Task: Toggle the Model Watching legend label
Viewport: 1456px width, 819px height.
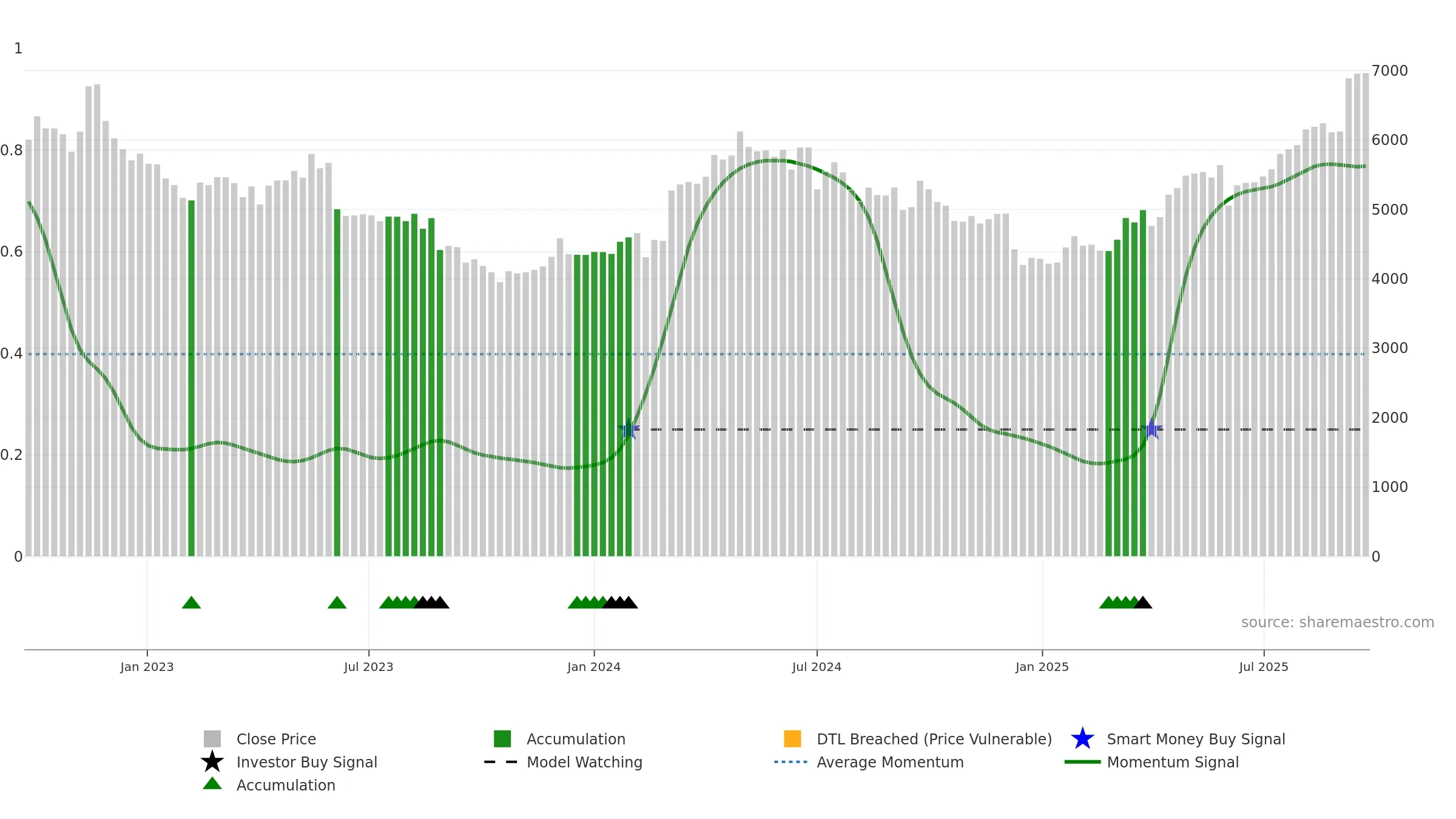Action: (584, 762)
